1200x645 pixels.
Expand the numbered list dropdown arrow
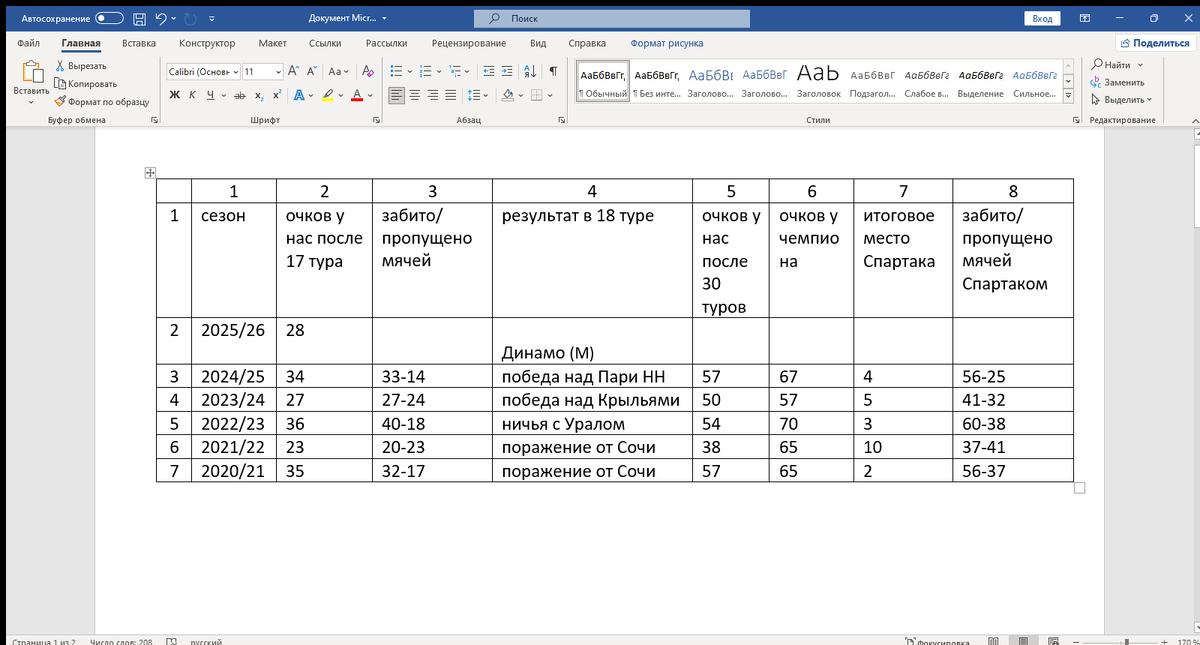(x=441, y=72)
